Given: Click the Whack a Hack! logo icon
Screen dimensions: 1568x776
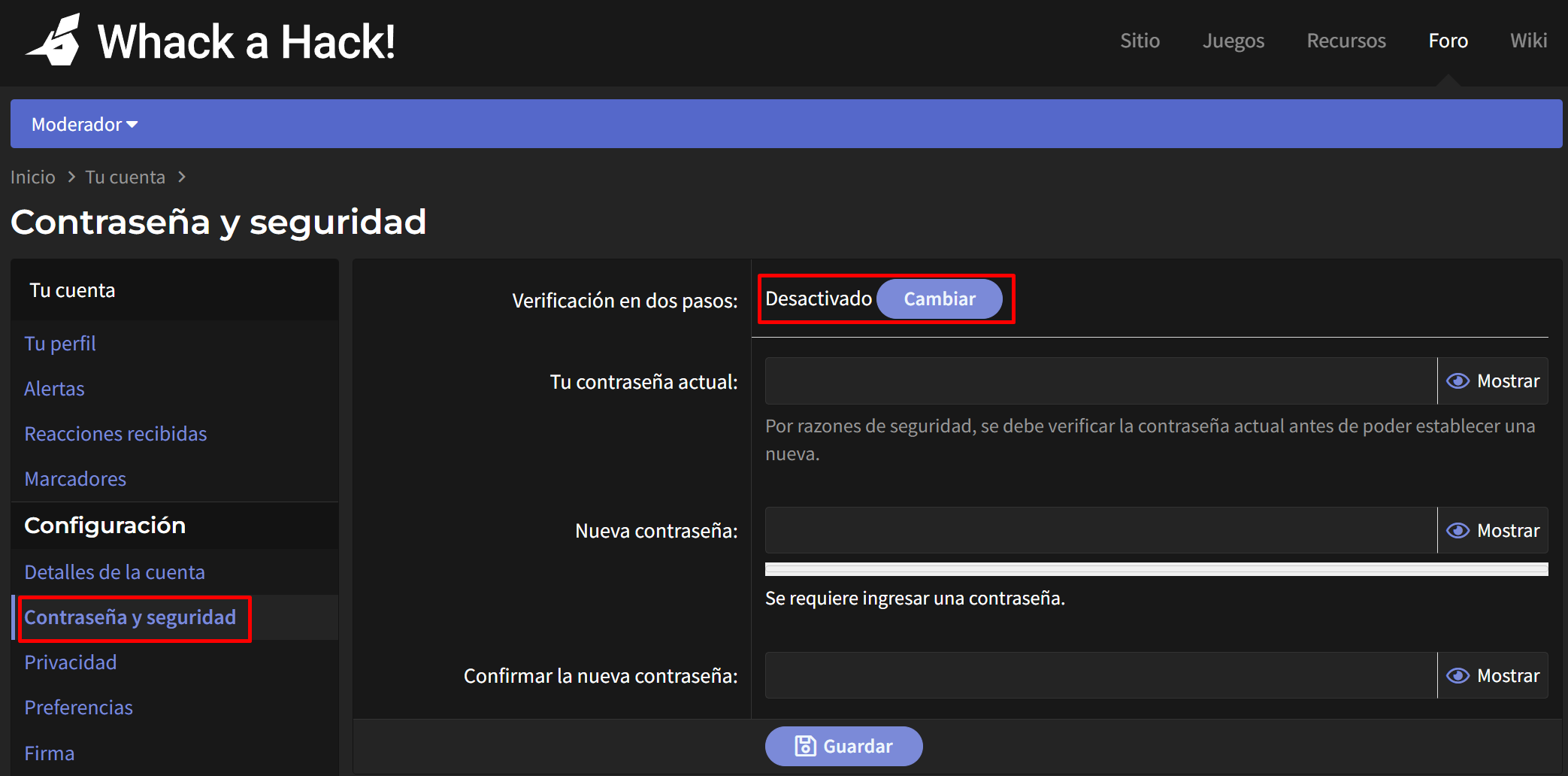Looking at the screenshot, I should 54,41.
